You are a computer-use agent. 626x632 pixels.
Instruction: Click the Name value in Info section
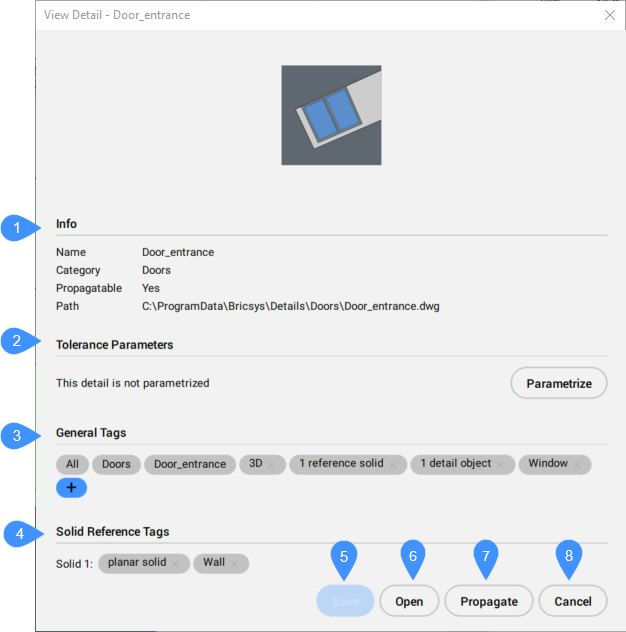point(177,252)
